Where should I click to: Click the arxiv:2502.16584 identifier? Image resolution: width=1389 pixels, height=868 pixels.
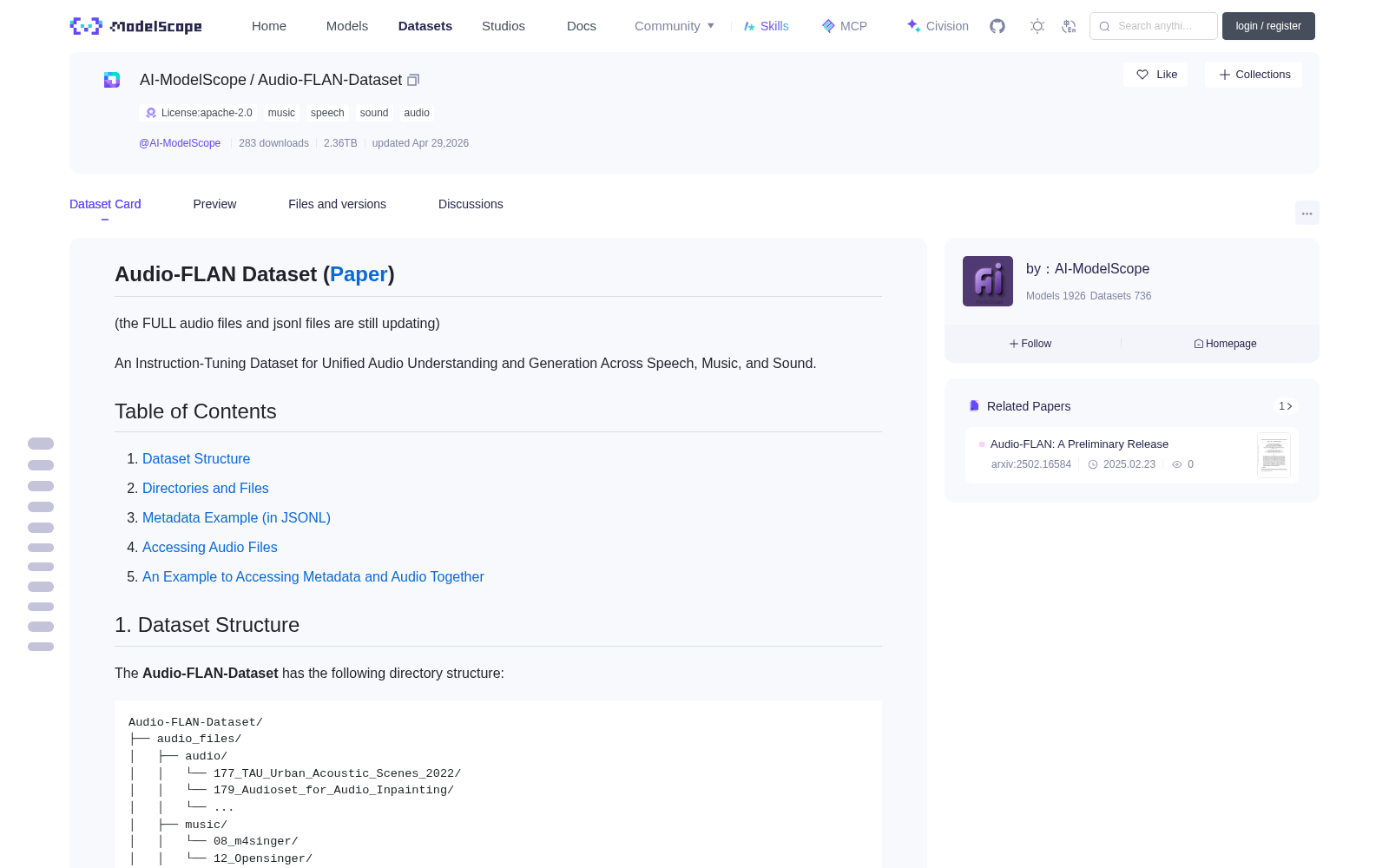coord(1031,464)
